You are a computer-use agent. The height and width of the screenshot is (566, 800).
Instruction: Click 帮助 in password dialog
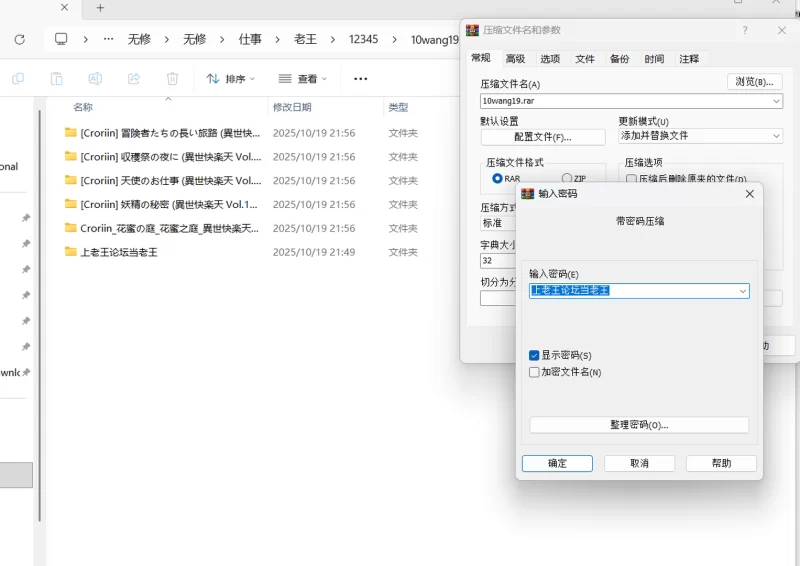tap(721, 463)
